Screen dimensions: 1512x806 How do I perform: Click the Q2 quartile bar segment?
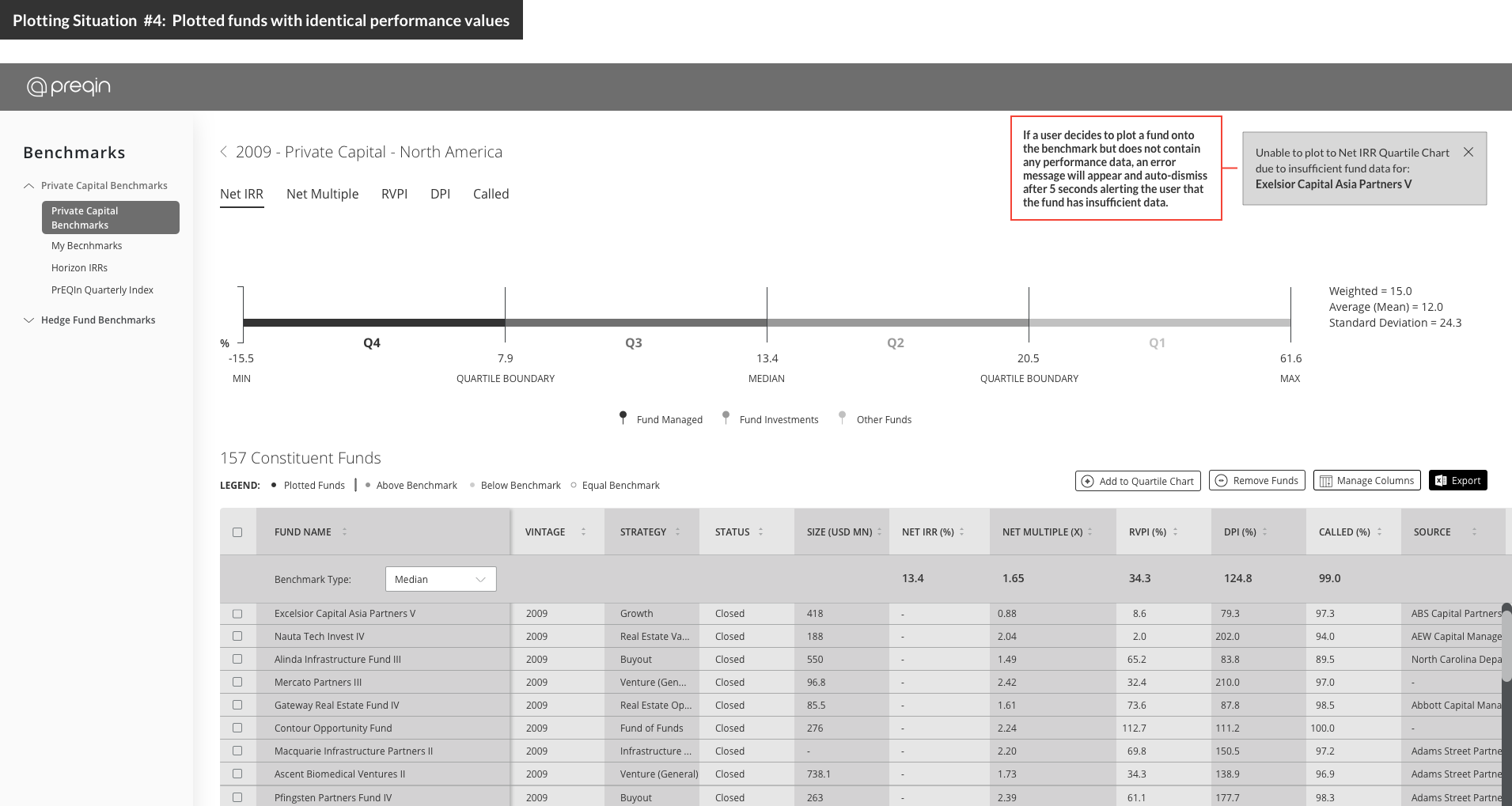(898, 323)
